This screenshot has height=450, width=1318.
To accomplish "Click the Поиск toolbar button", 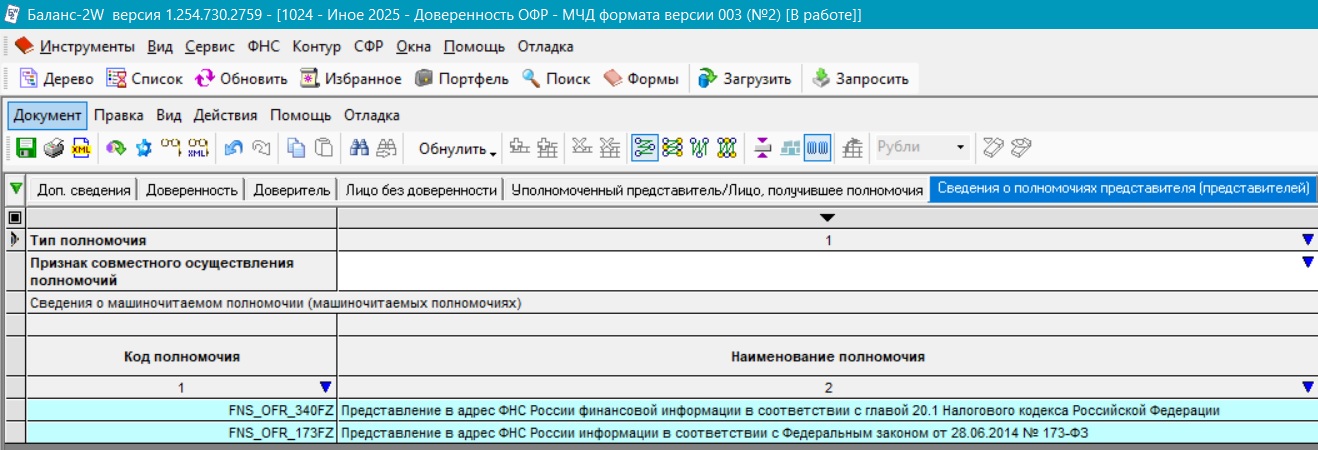I will (556, 79).
